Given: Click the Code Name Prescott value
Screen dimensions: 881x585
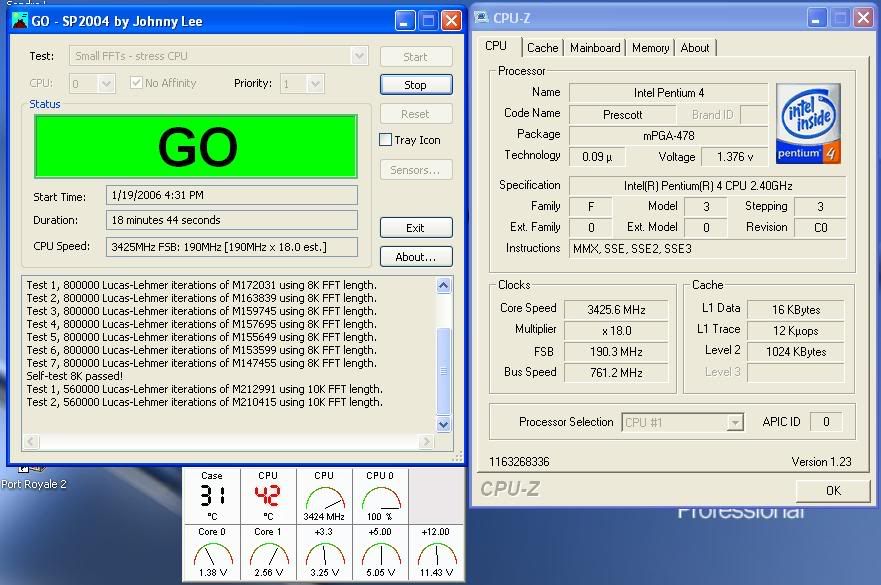Looking at the screenshot, I should pos(623,115).
